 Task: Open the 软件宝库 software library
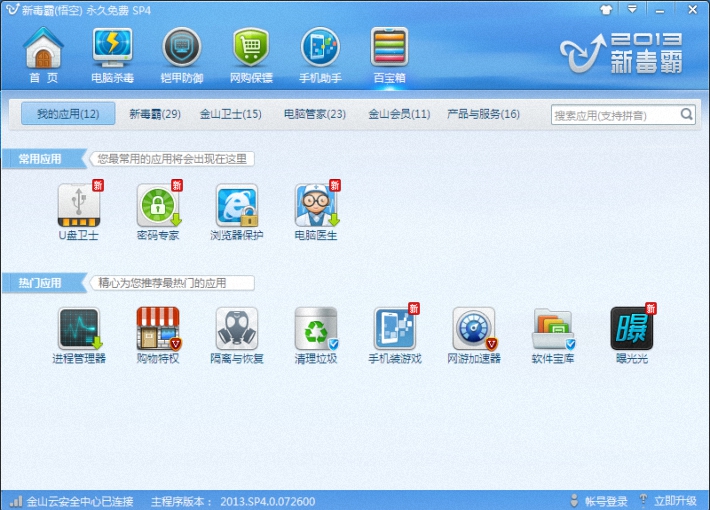(552, 329)
